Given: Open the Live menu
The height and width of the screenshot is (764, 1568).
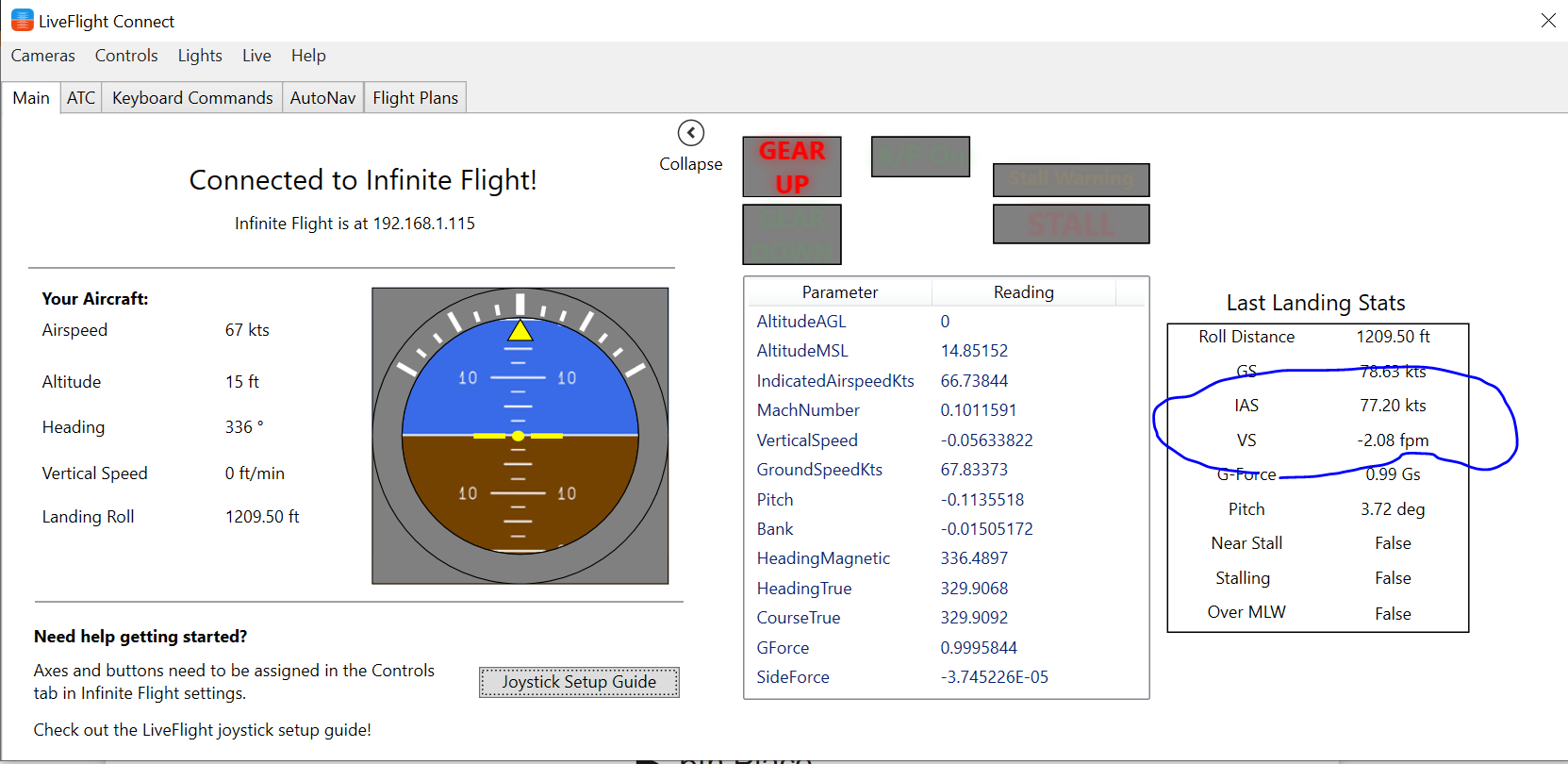Looking at the screenshot, I should tap(256, 56).
